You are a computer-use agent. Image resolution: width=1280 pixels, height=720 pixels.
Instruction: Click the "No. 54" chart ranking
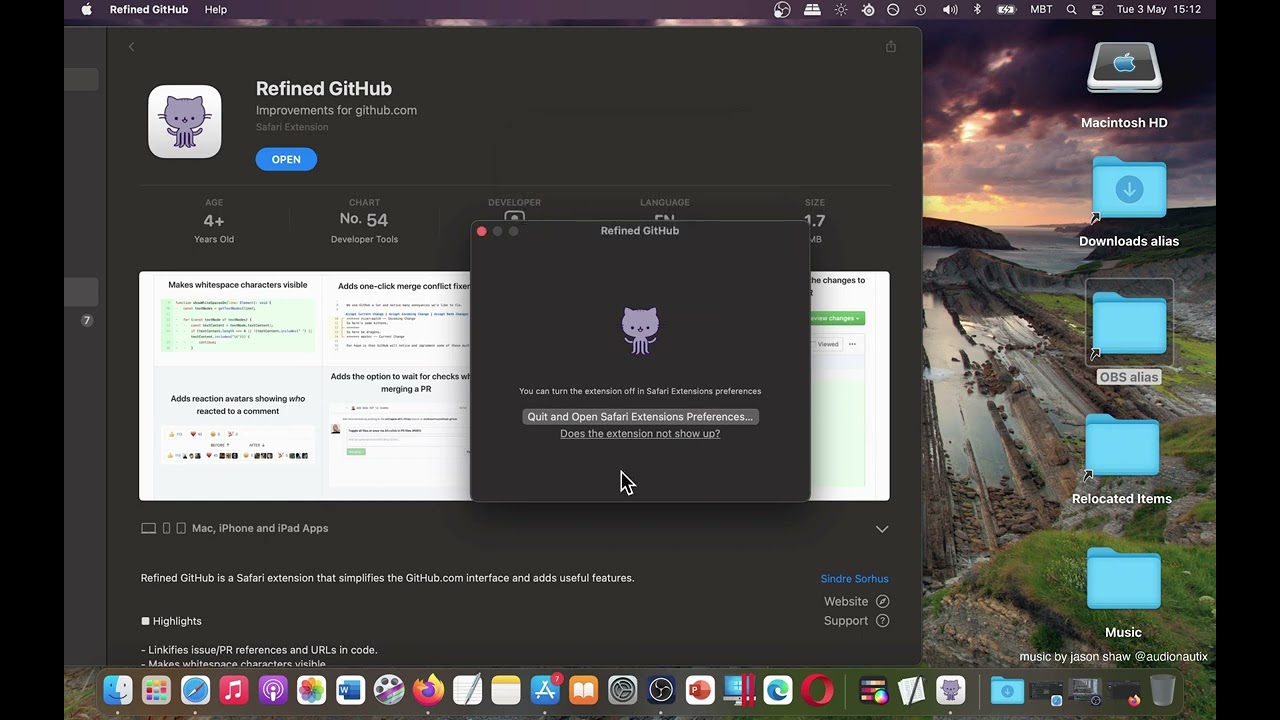pyautogui.click(x=364, y=220)
